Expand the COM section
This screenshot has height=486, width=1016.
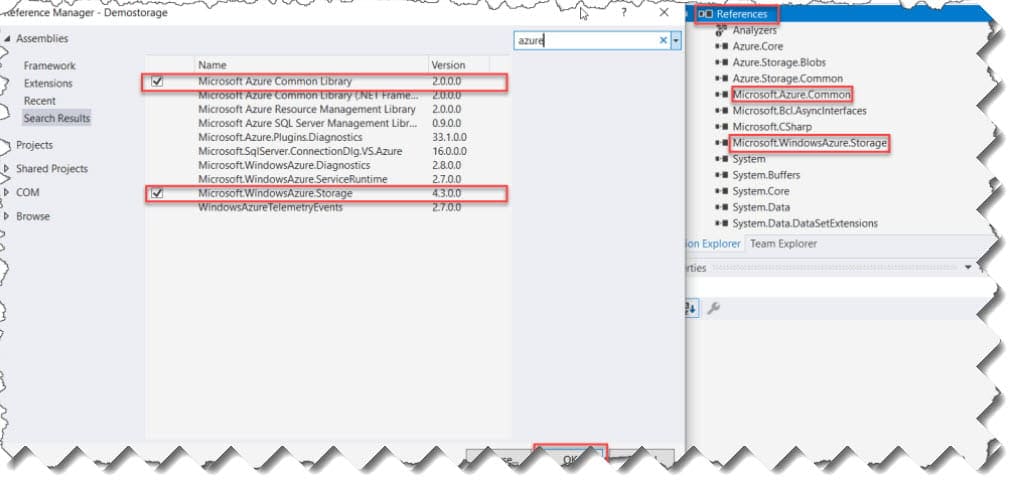7,192
